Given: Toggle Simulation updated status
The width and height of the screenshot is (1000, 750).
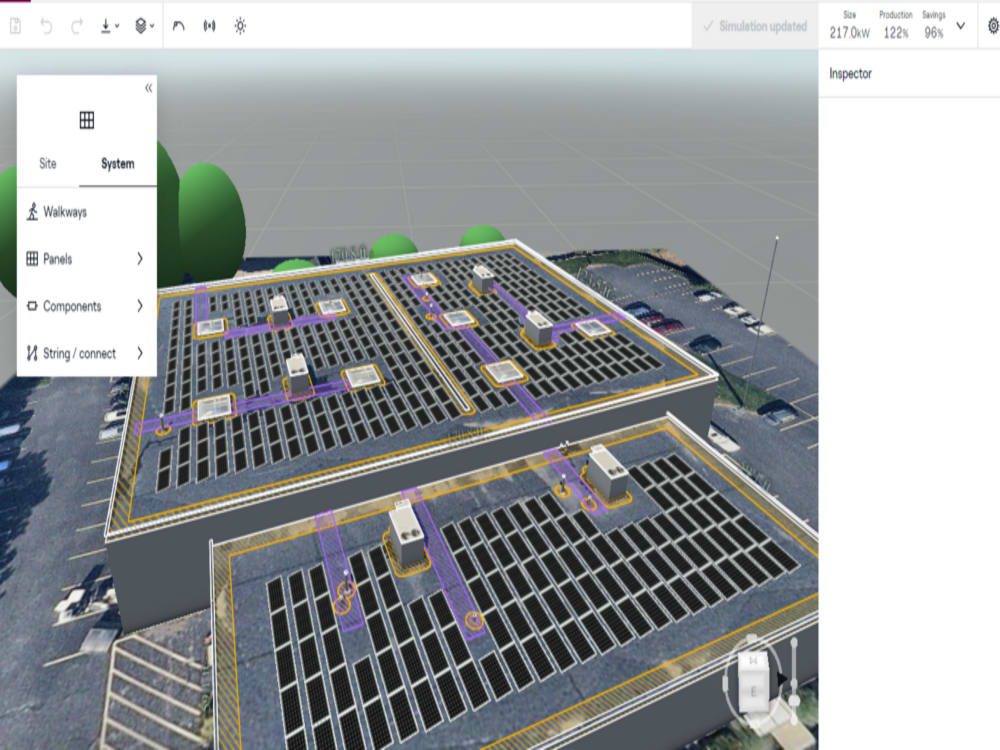Looking at the screenshot, I should coord(755,27).
